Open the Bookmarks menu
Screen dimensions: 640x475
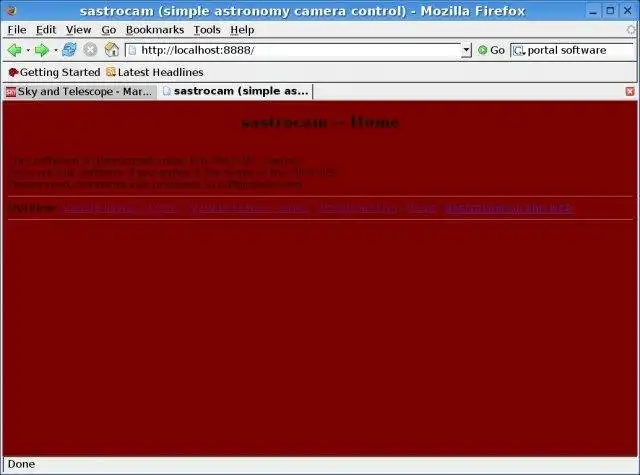pos(155,30)
